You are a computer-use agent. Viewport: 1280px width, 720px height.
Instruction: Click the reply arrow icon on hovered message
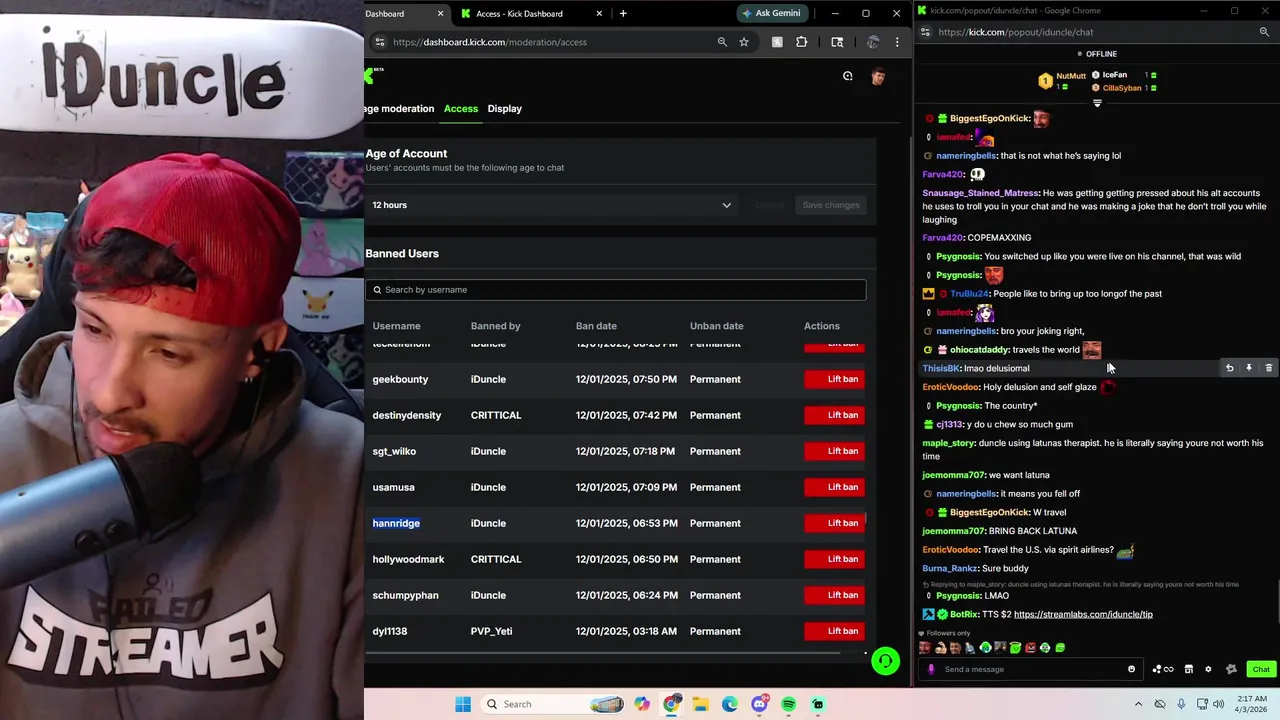pos(1230,368)
